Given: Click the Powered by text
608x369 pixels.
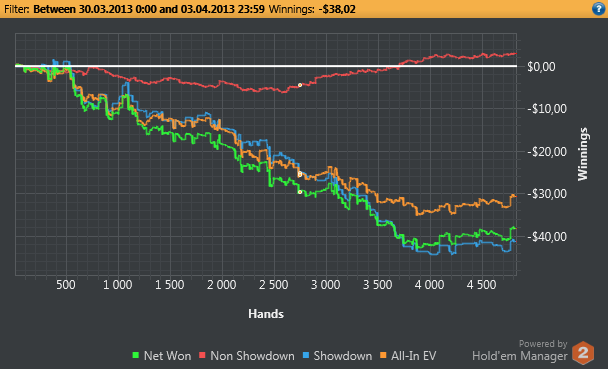Looking at the screenshot, I should coord(543,343).
